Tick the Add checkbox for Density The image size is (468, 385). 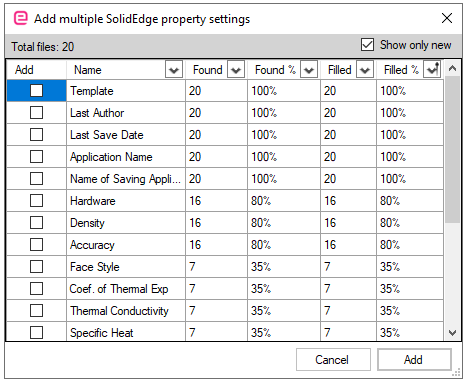coord(36,223)
